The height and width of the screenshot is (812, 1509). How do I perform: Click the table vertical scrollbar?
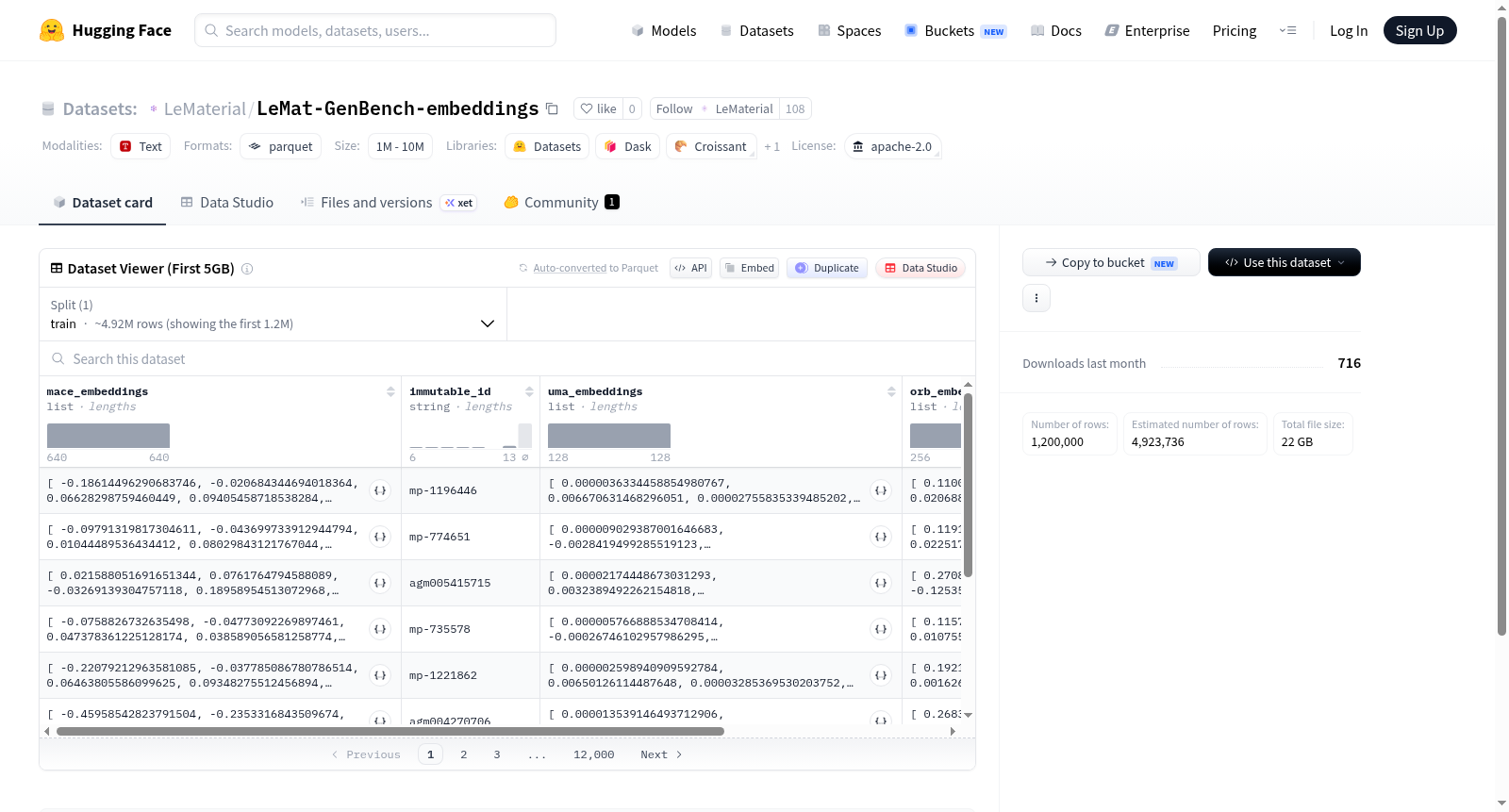click(x=968, y=484)
